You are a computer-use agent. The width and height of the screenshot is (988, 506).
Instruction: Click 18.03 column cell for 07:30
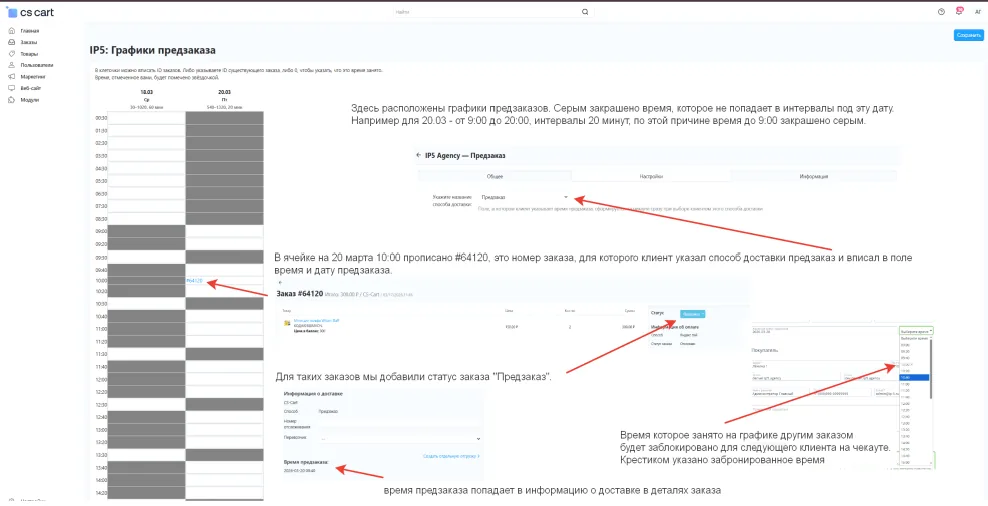pyautogui.click(x=146, y=206)
